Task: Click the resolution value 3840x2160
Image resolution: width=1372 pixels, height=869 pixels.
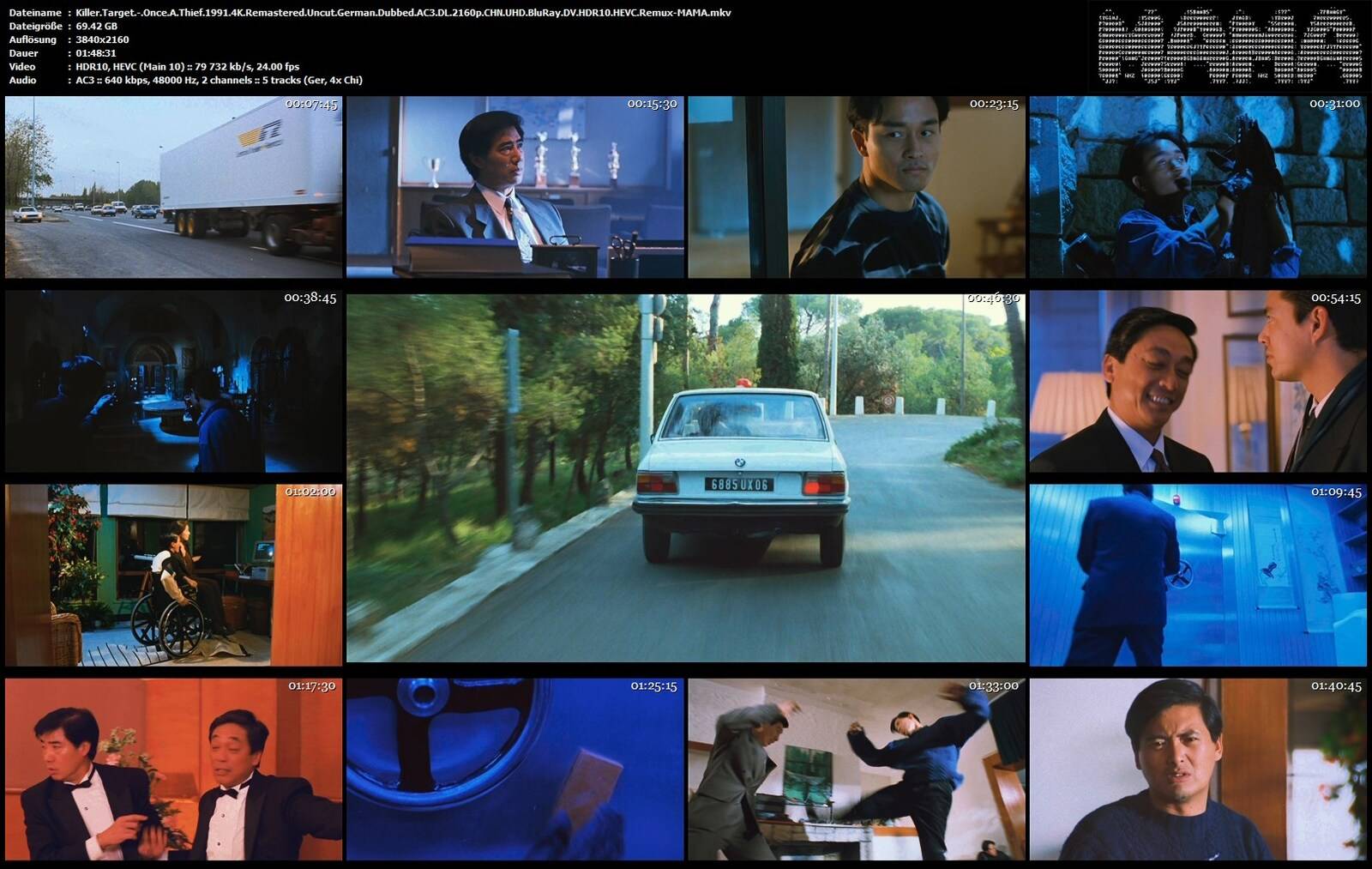Action: click(102, 39)
